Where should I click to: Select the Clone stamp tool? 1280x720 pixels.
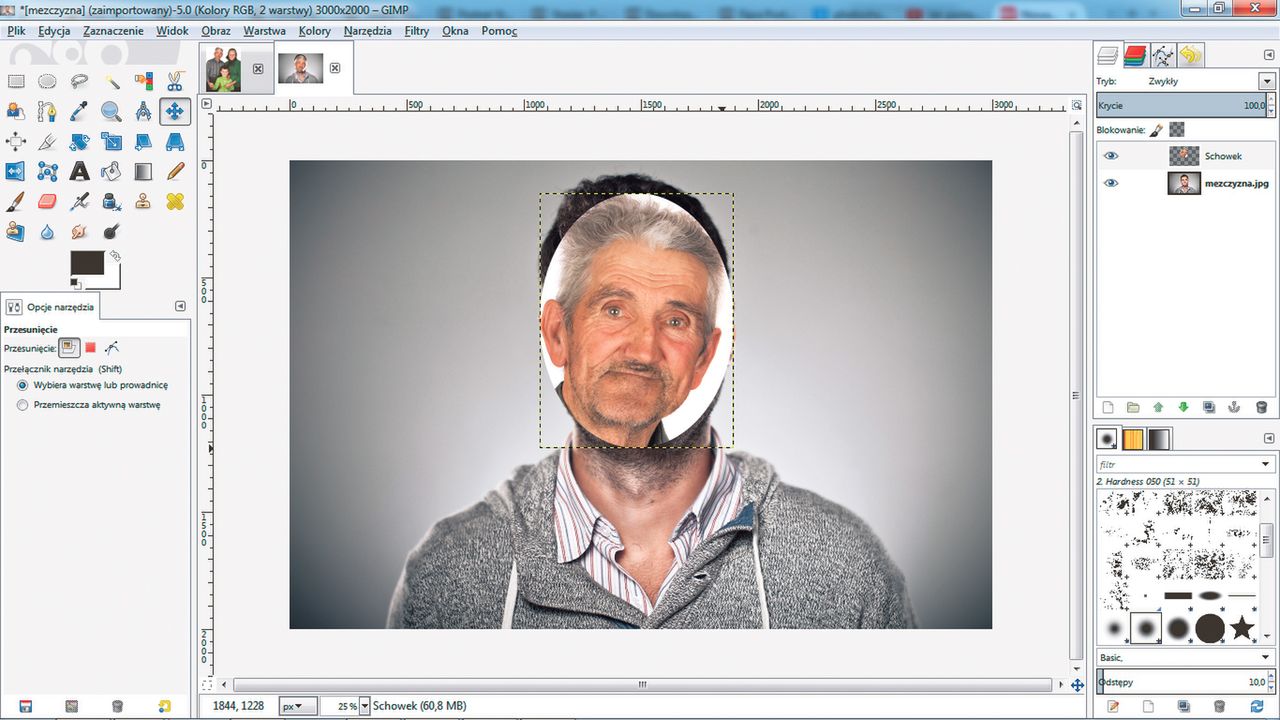[x=143, y=201]
